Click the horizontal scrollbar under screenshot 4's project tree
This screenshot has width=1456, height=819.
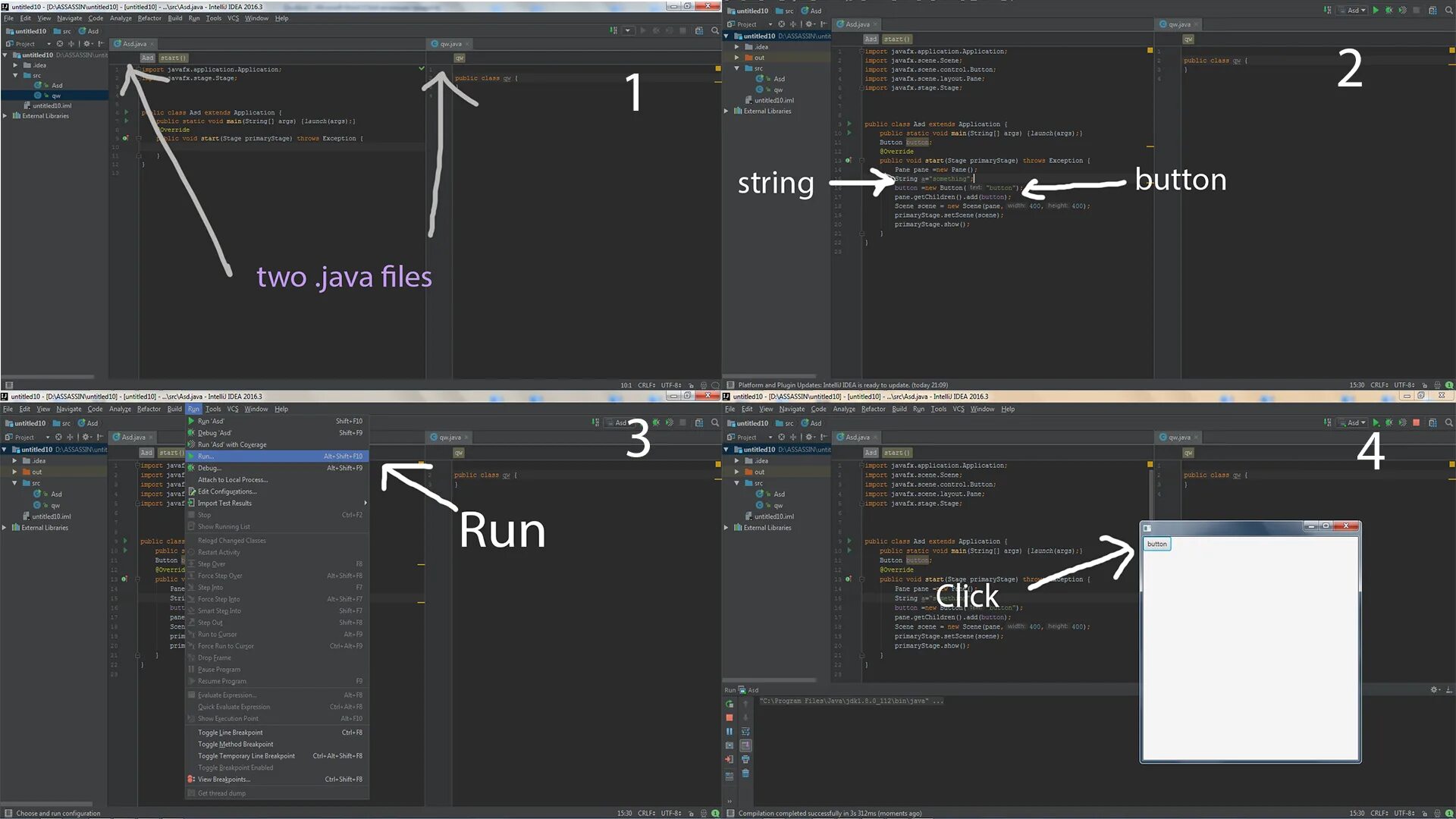[x=770, y=679]
